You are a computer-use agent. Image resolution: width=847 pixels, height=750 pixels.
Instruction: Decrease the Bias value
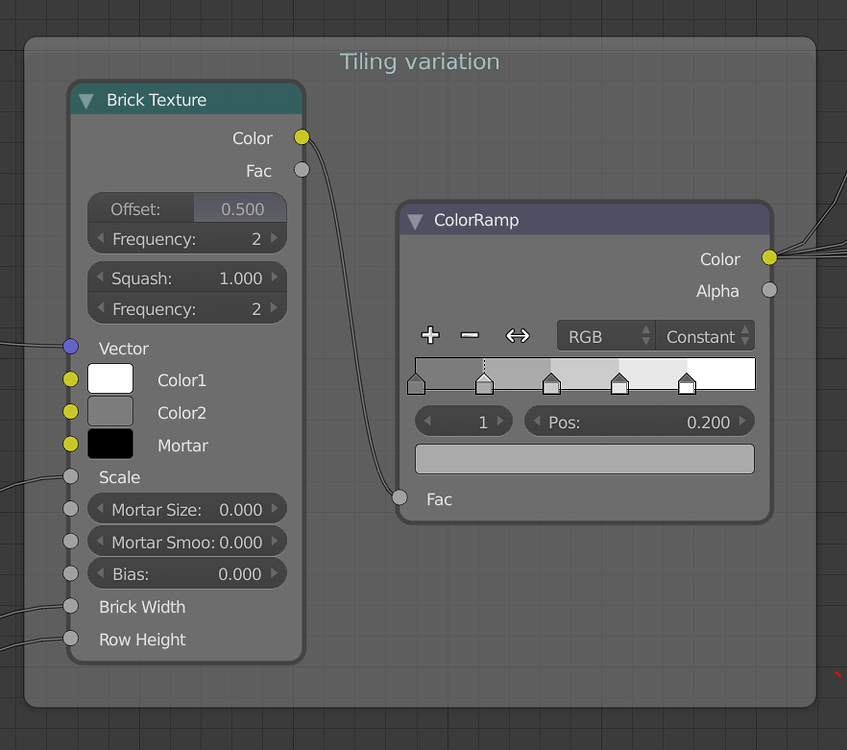pos(100,573)
